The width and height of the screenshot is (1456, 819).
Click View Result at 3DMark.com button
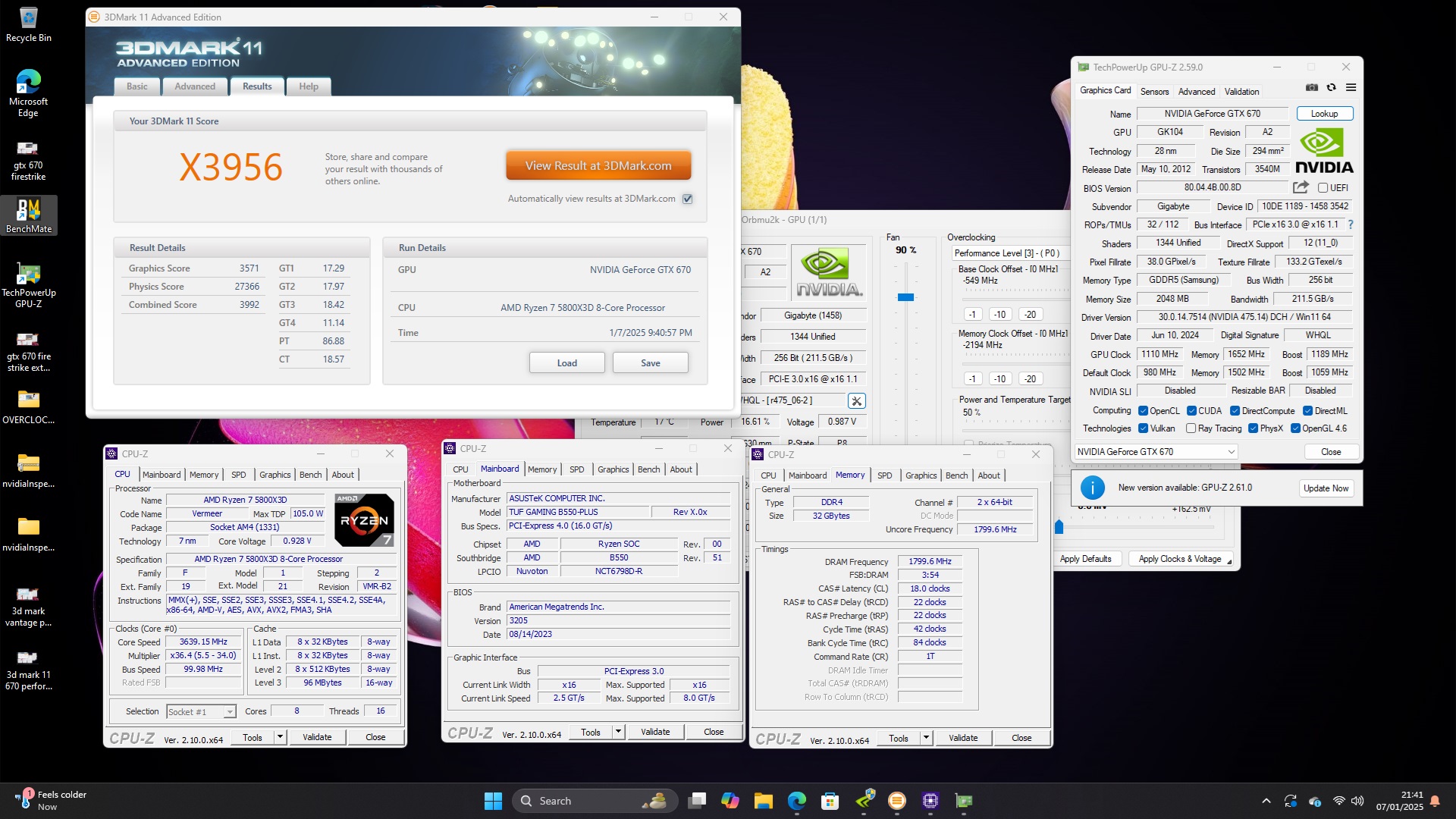[598, 165]
